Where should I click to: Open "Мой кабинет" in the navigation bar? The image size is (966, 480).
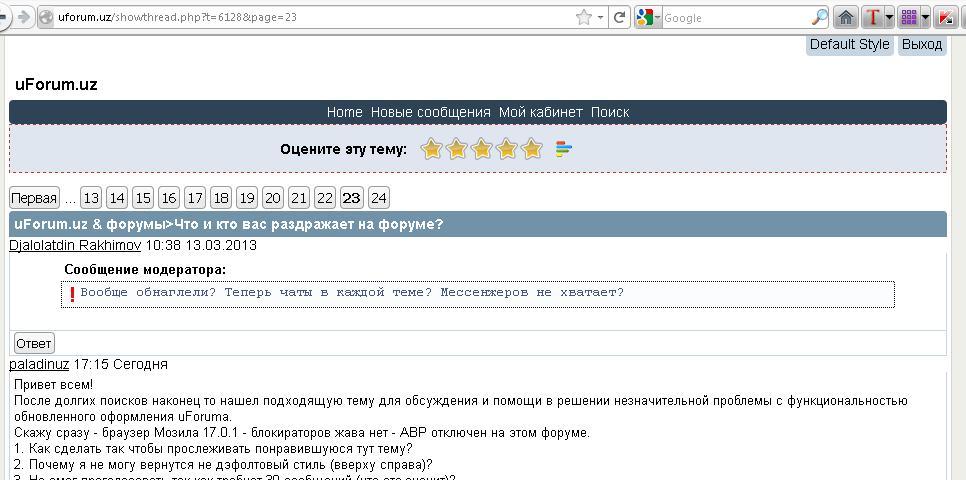pyautogui.click(x=540, y=112)
